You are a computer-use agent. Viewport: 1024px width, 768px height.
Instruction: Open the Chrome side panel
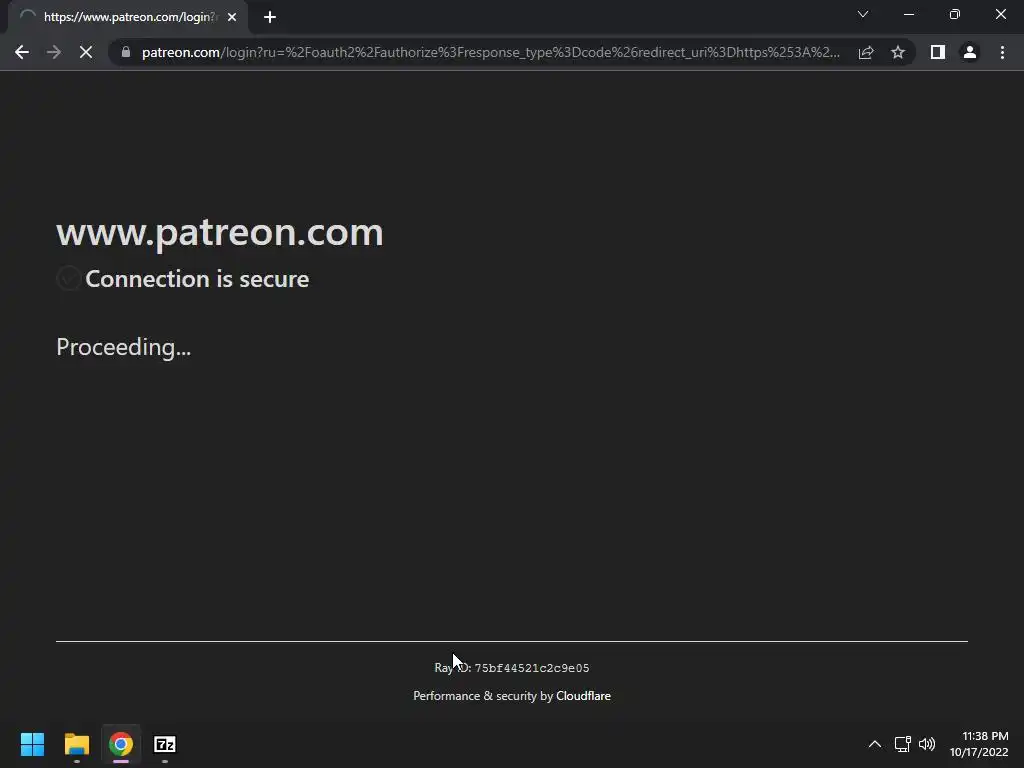tap(938, 52)
